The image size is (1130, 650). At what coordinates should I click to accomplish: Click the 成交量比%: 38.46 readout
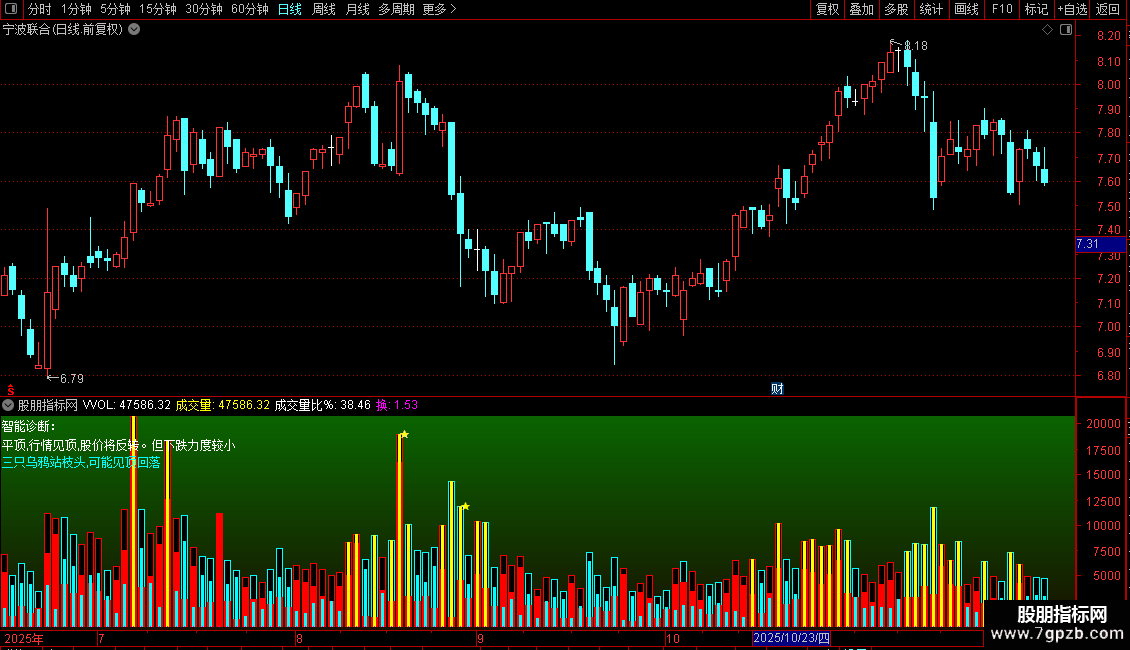tap(323, 405)
